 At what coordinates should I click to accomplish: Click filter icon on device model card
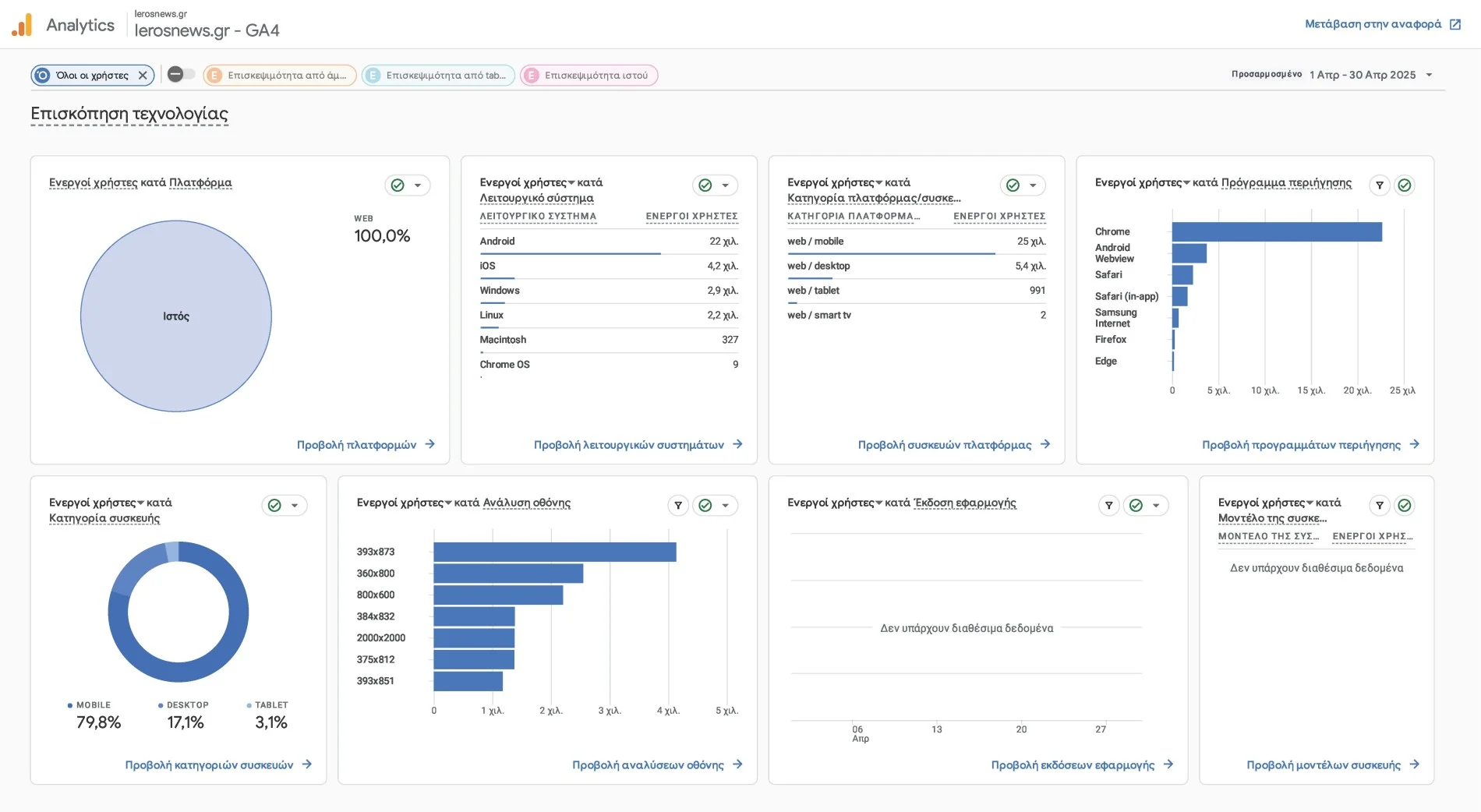tap(1379, 506)
